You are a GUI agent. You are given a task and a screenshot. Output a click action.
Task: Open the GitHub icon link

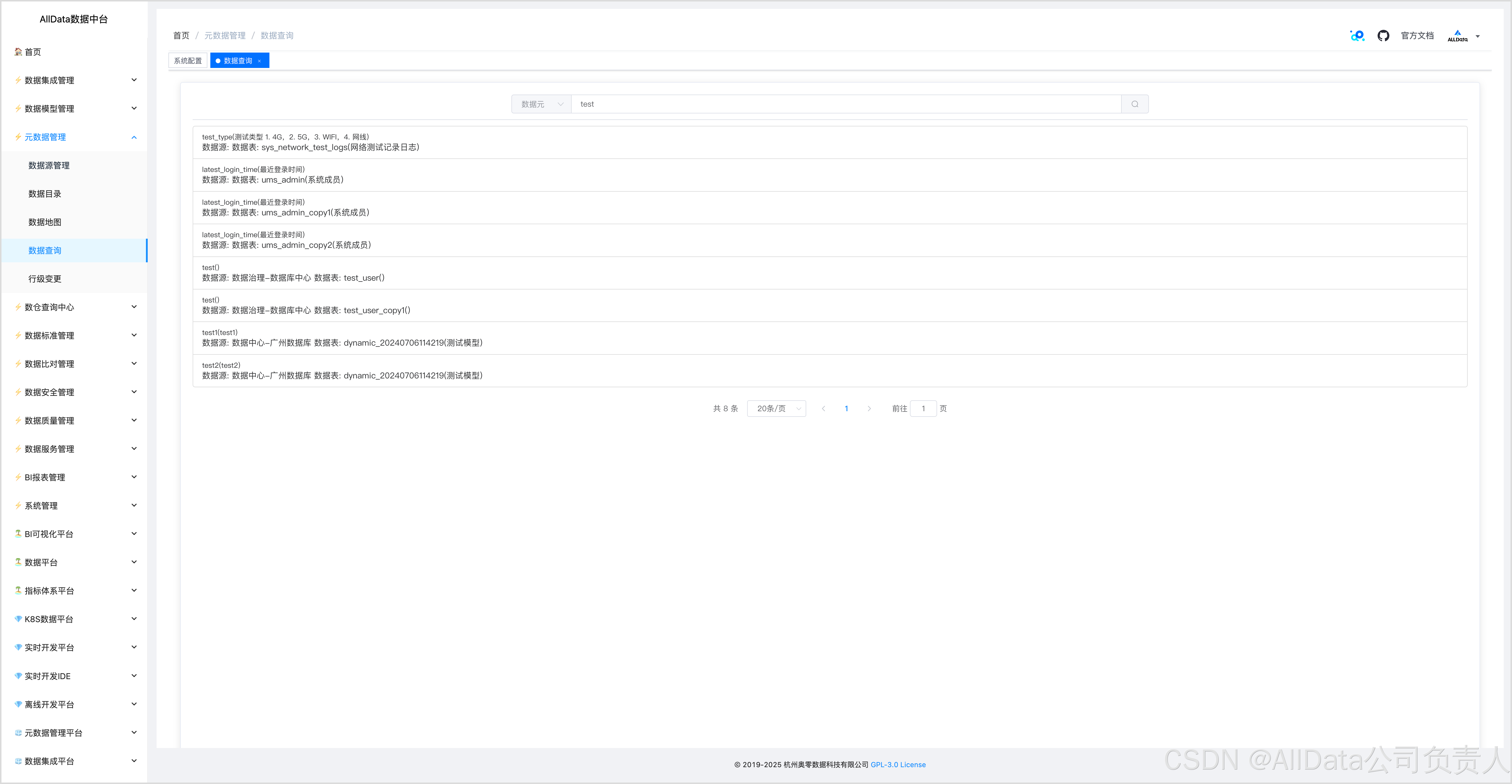point(1383,36)
